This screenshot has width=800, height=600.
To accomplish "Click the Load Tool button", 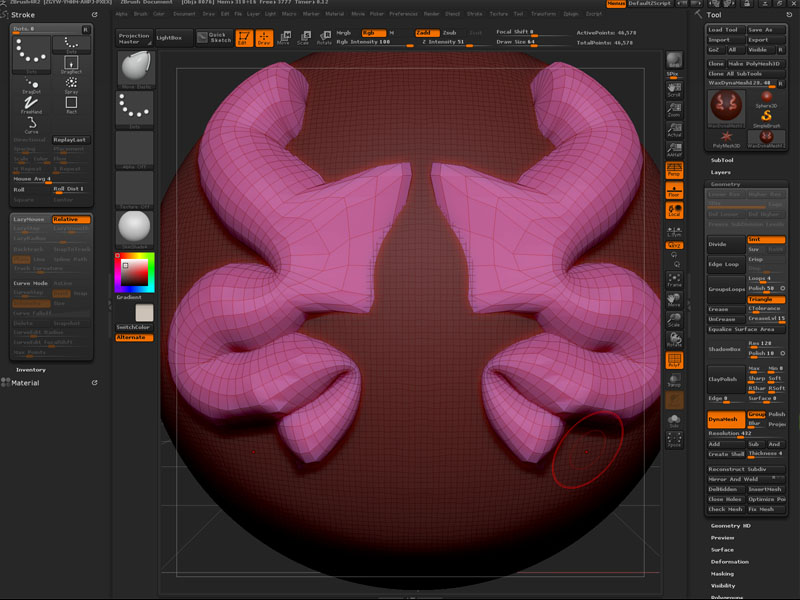I will [727, 30].
